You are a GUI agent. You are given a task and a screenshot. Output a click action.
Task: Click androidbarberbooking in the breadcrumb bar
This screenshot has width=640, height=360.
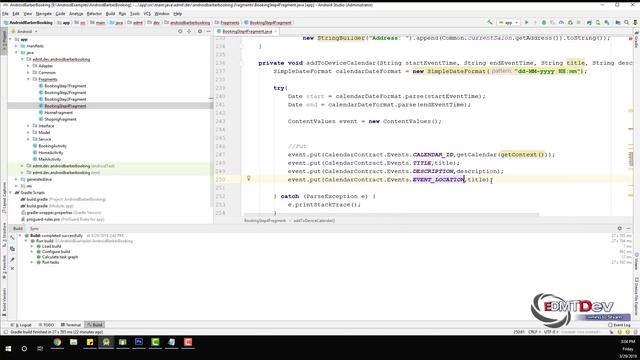coord(187,22)
